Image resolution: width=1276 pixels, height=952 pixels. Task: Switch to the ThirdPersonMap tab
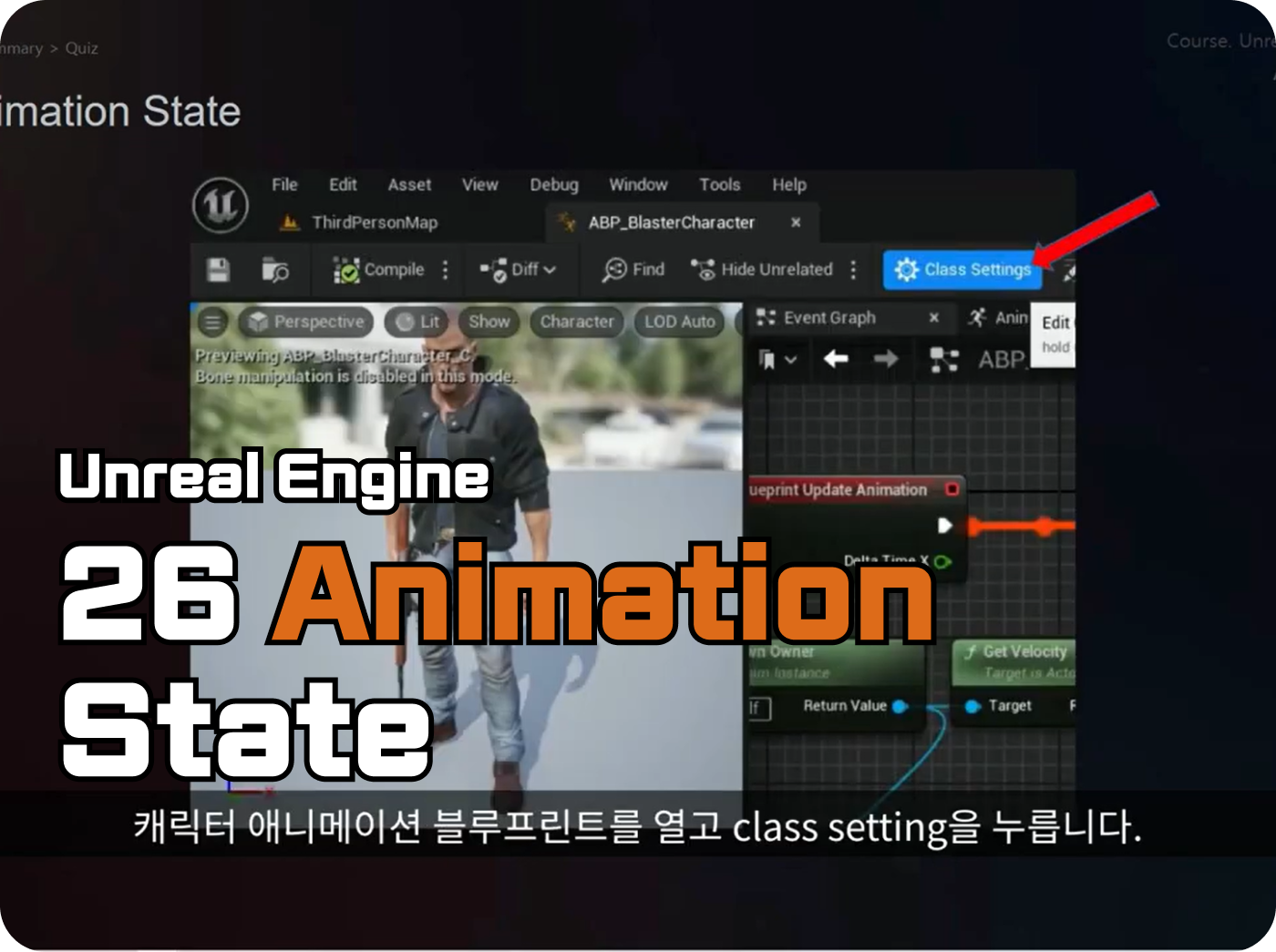360,222
